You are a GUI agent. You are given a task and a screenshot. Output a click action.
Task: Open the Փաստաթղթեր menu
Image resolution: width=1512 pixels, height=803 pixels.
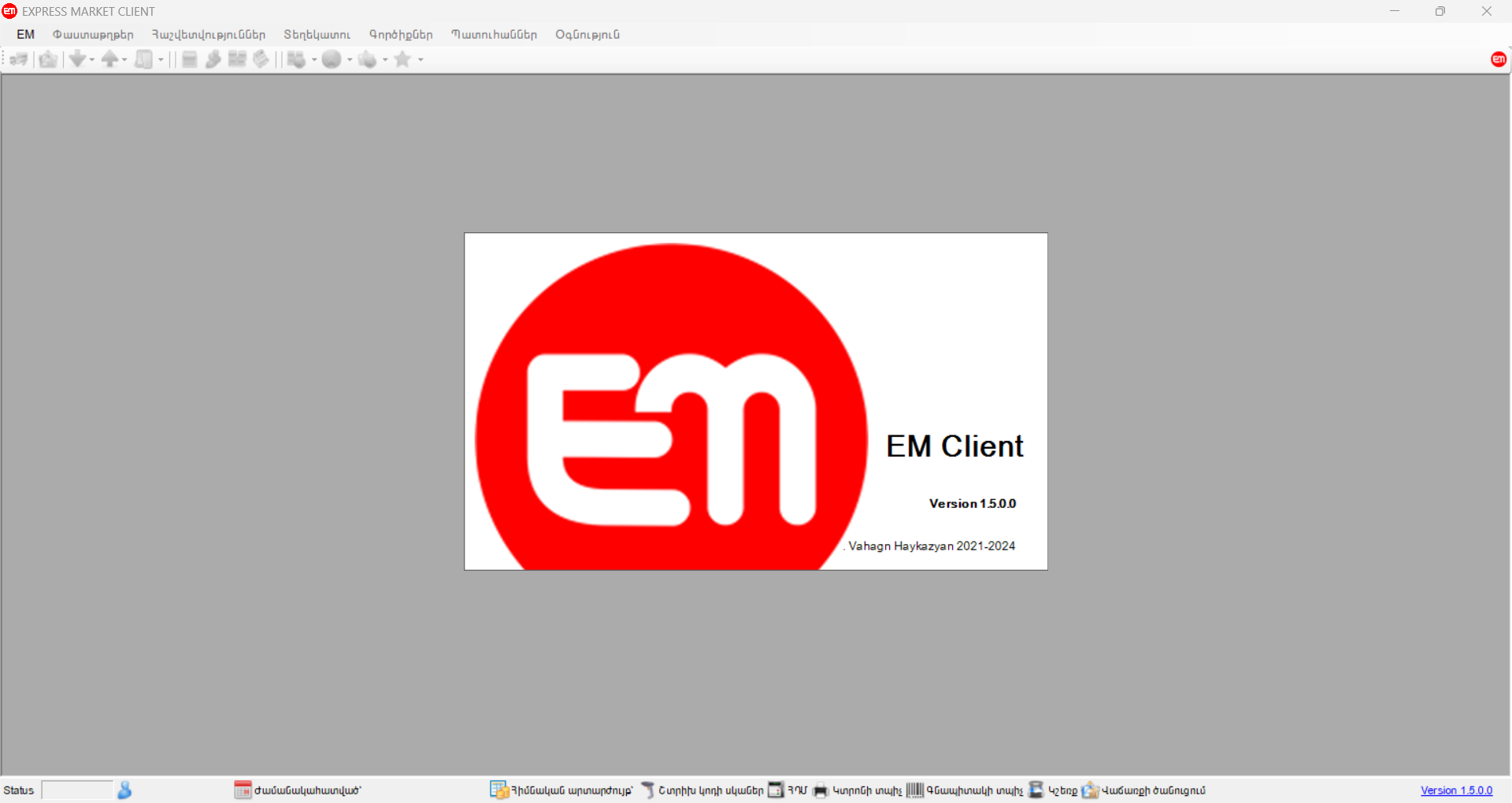pyautogui.click(x=93, y=35)
